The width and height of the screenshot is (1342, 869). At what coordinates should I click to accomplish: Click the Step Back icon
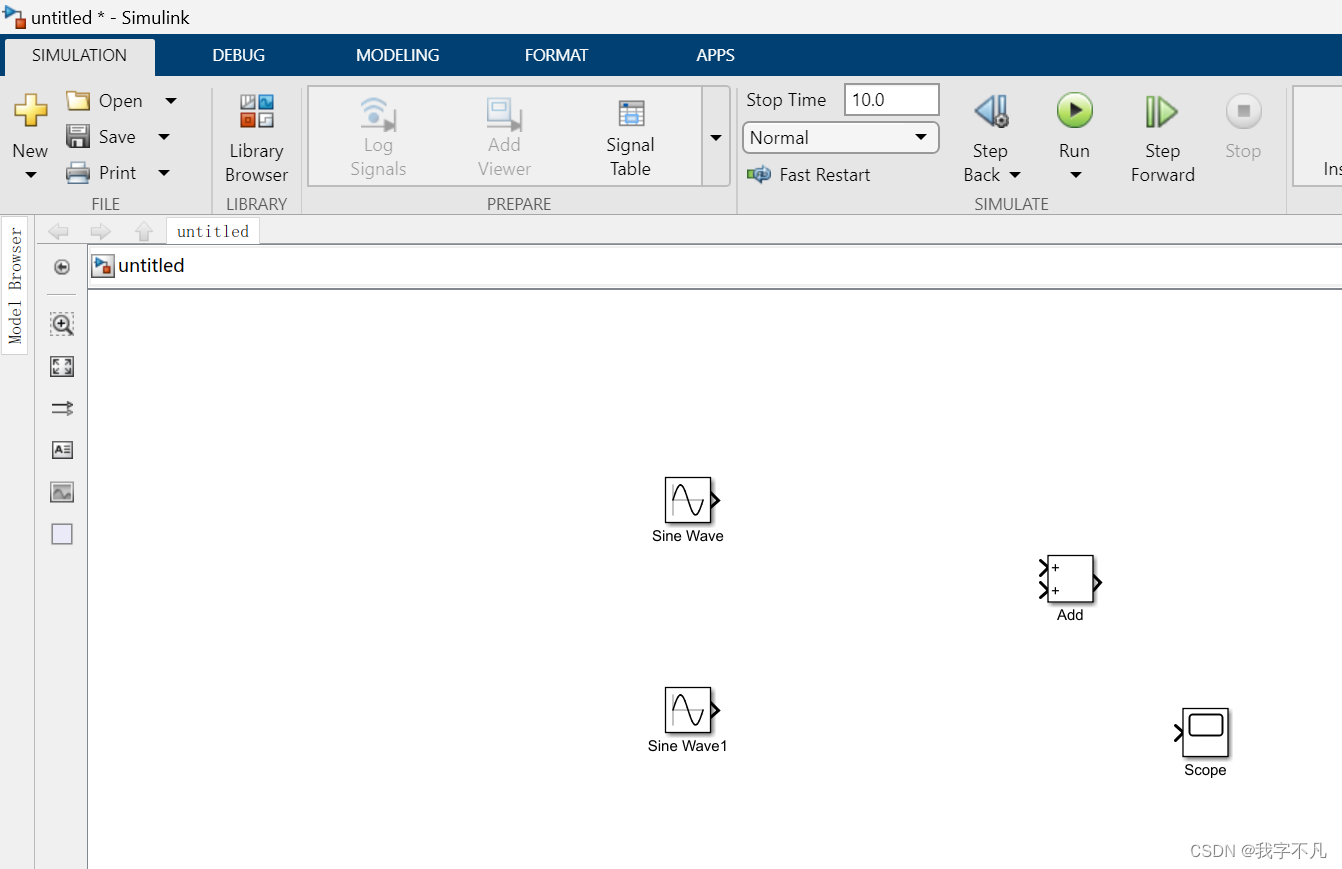(x=991, y=111)
